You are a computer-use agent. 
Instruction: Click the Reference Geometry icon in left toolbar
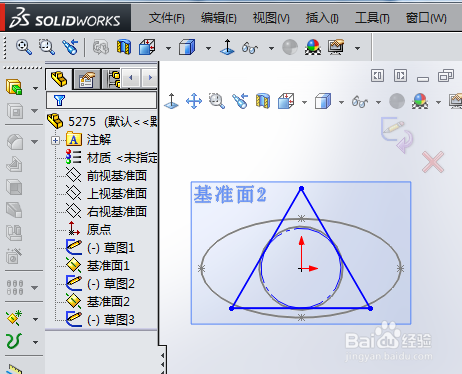pyautogui.click(x=14, y=318)
